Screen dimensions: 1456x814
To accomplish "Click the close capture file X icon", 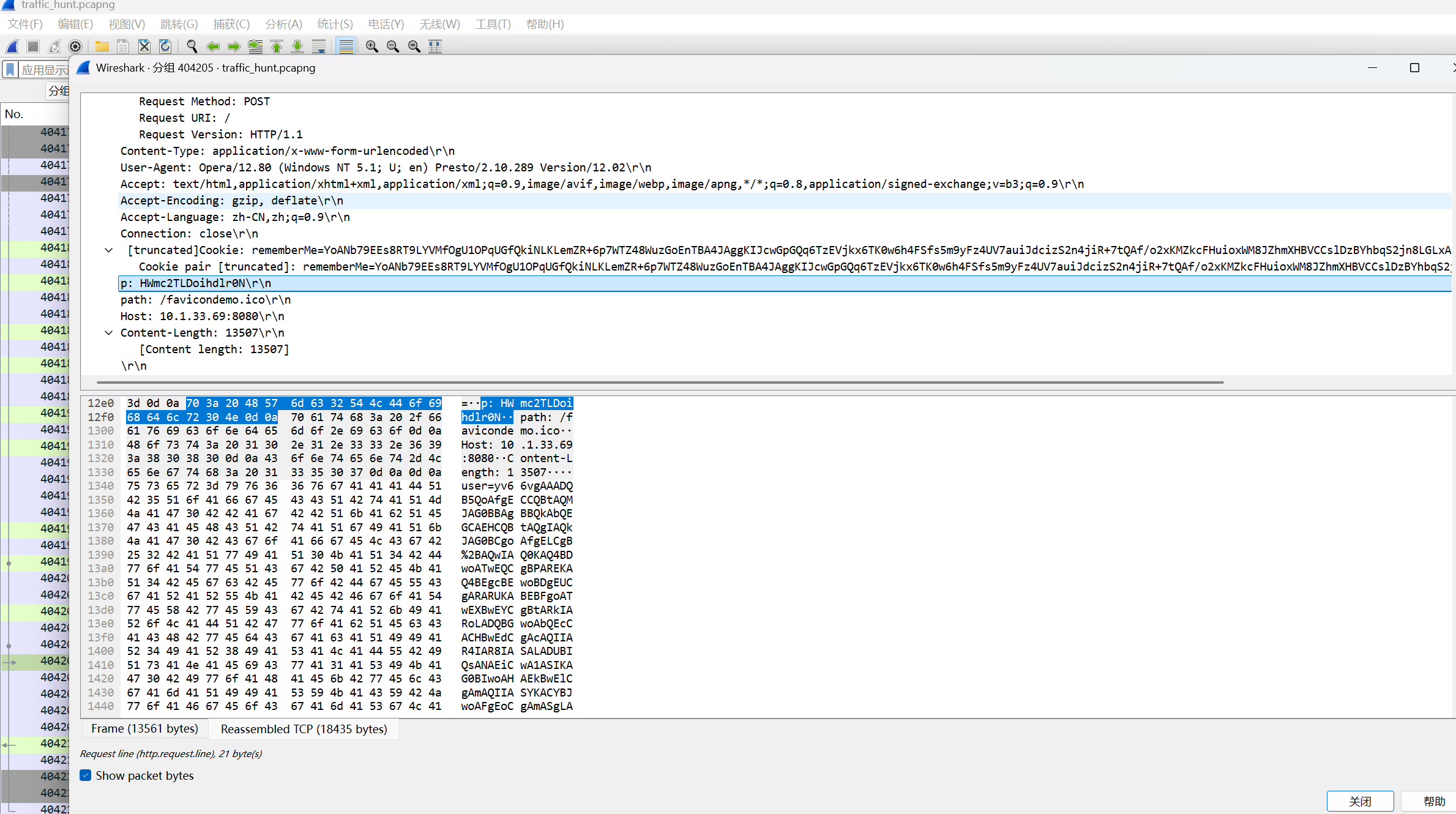I will point(144,47).
